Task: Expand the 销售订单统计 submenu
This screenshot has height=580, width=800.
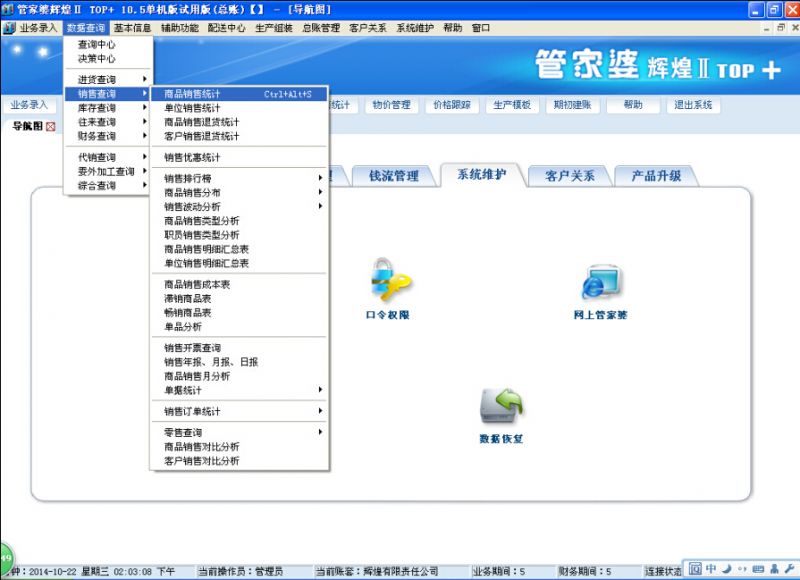Action: [x=239, y=411]
